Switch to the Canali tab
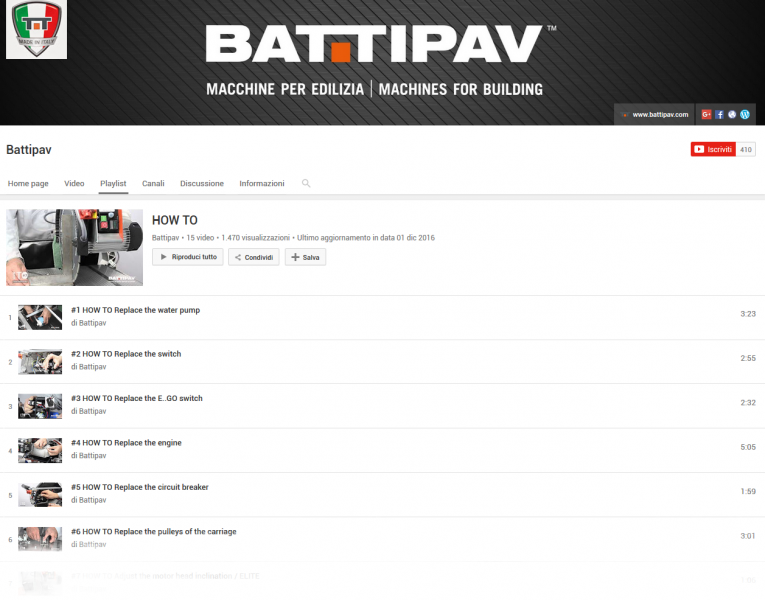The image size is (765, 600). (153, 183)
